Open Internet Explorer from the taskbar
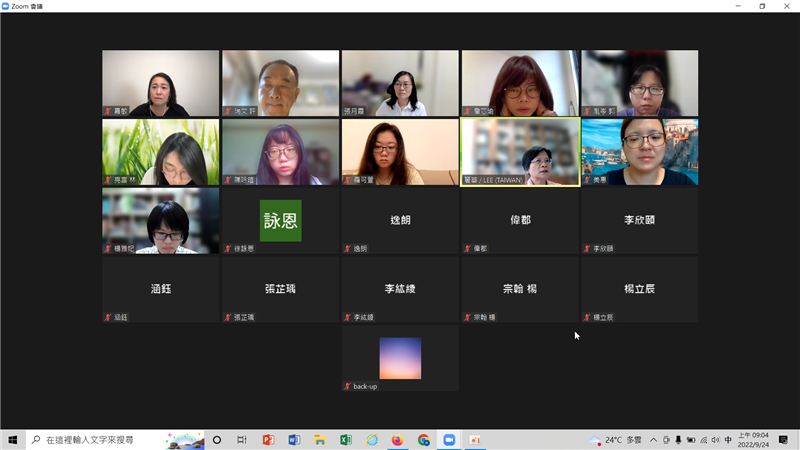This screenshot has width=800, height=450. coord(372,440)
